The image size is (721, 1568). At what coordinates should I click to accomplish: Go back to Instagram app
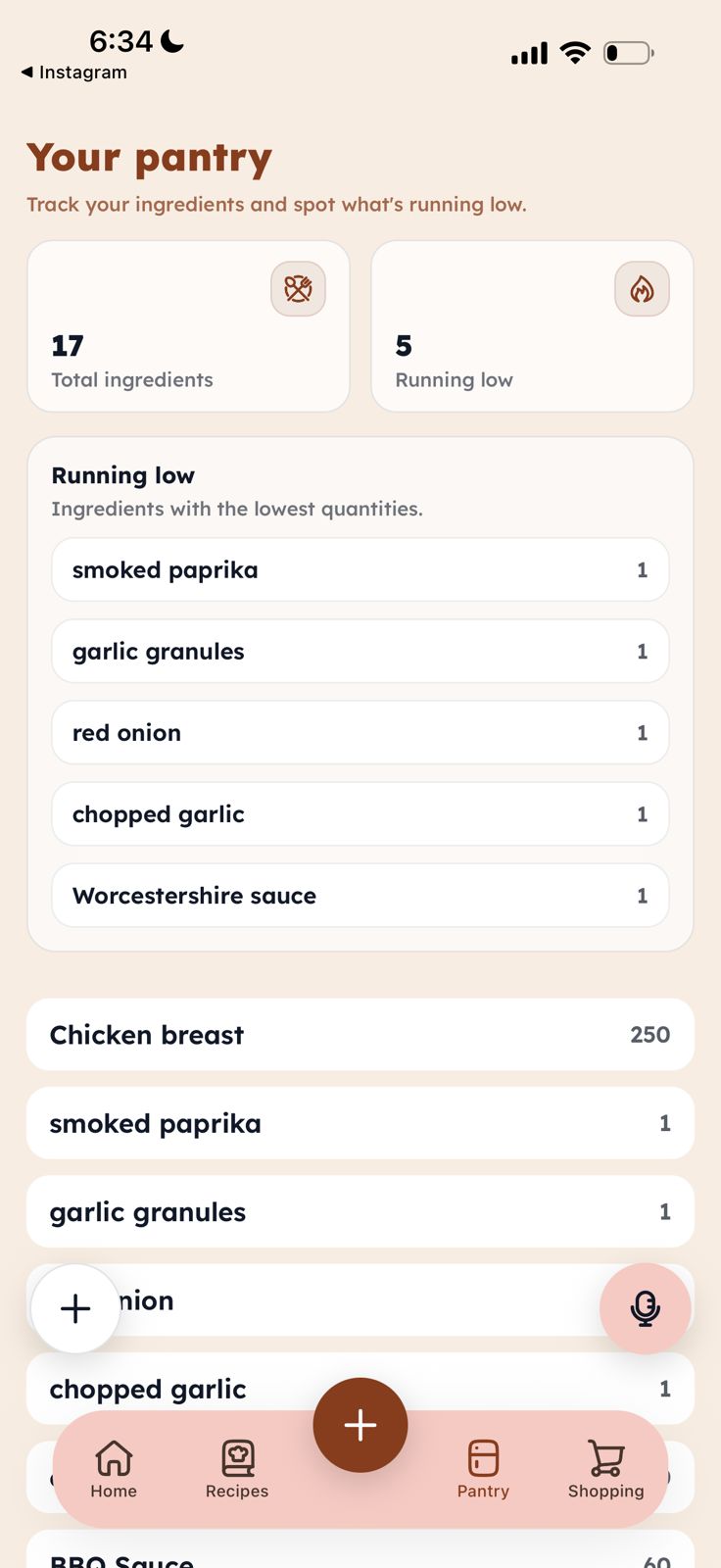(x=73, y=73)
